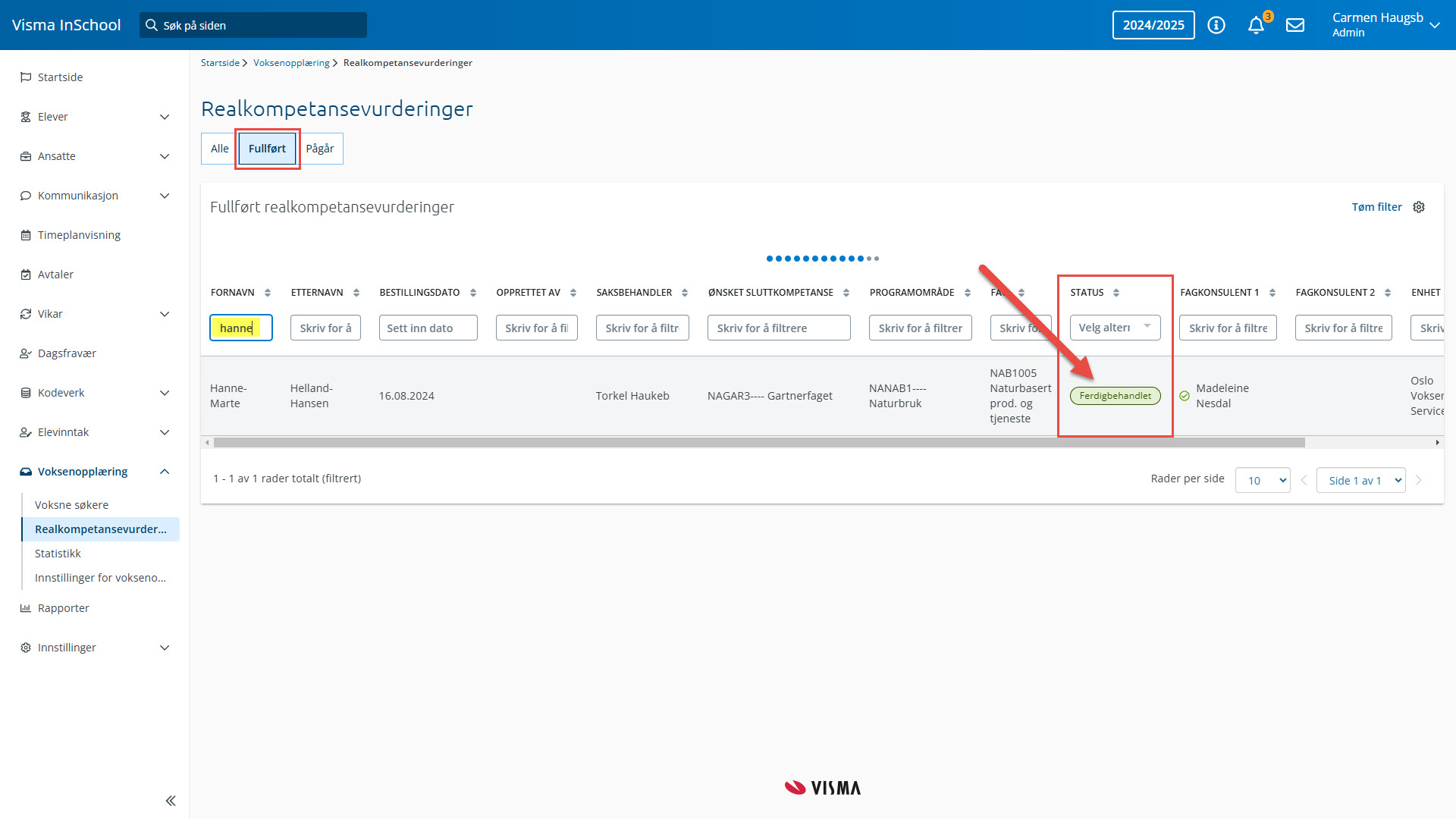The height and width of the screenshot is (819, 1456).
Task: Switch to the Fullført tab
Action: pos(267,149)
